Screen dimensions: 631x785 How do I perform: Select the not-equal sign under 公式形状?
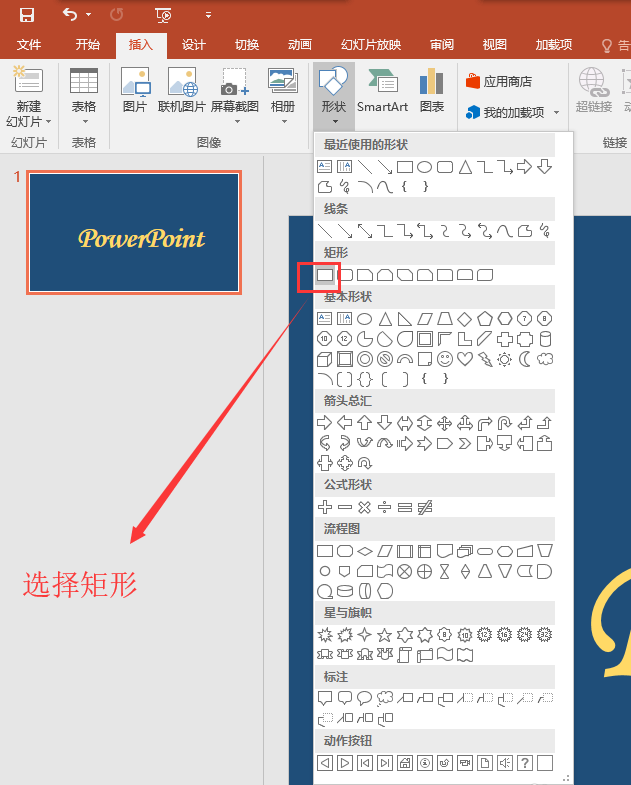pos(425,507)
